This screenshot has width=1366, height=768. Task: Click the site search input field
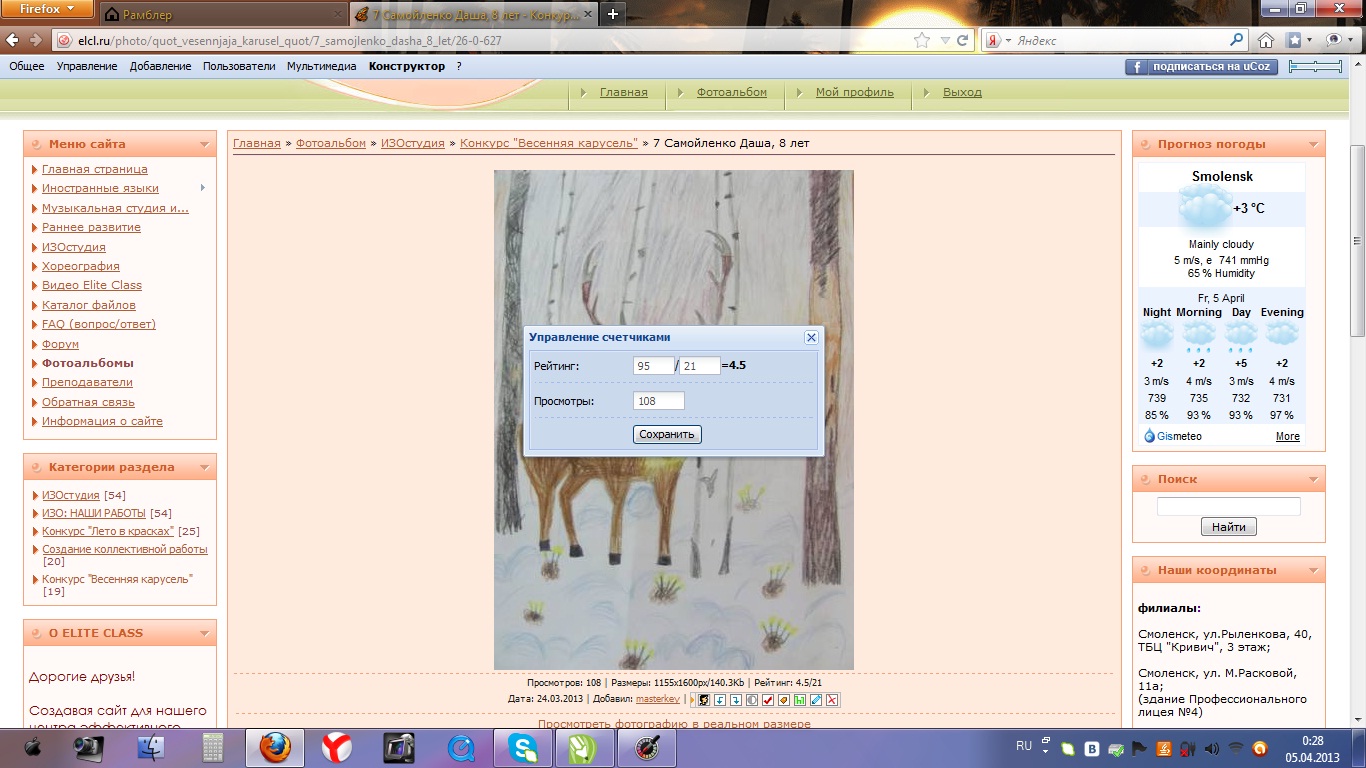[x=1229, y=506]
